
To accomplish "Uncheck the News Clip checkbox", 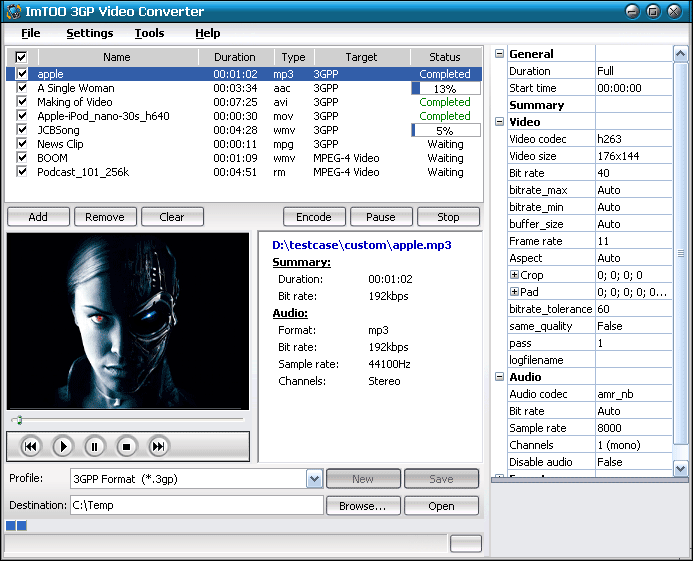I will pyautogui.click(x=22, y=144).
